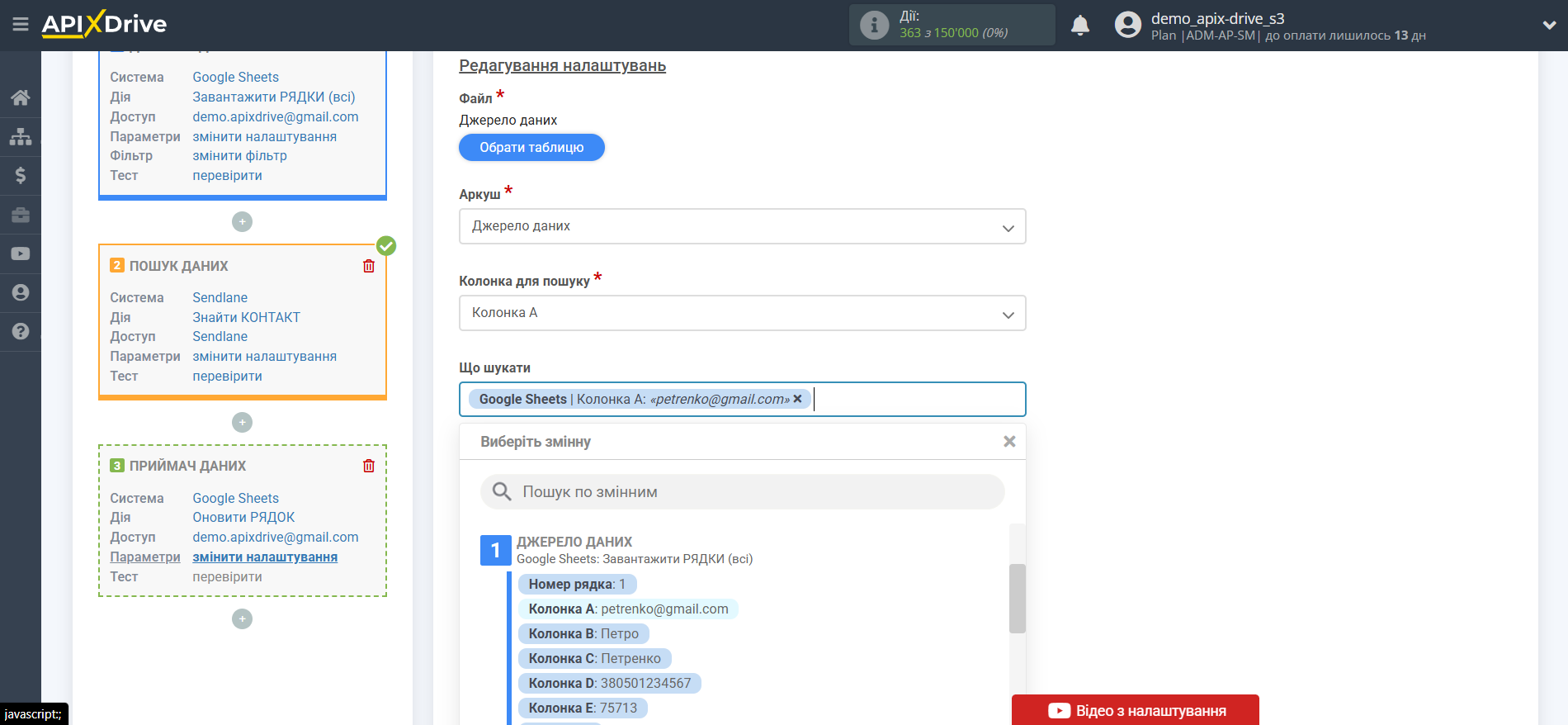Open the briefcase icon in sidebar
This screenshot has width=1568, height=725.
[21, 215]
